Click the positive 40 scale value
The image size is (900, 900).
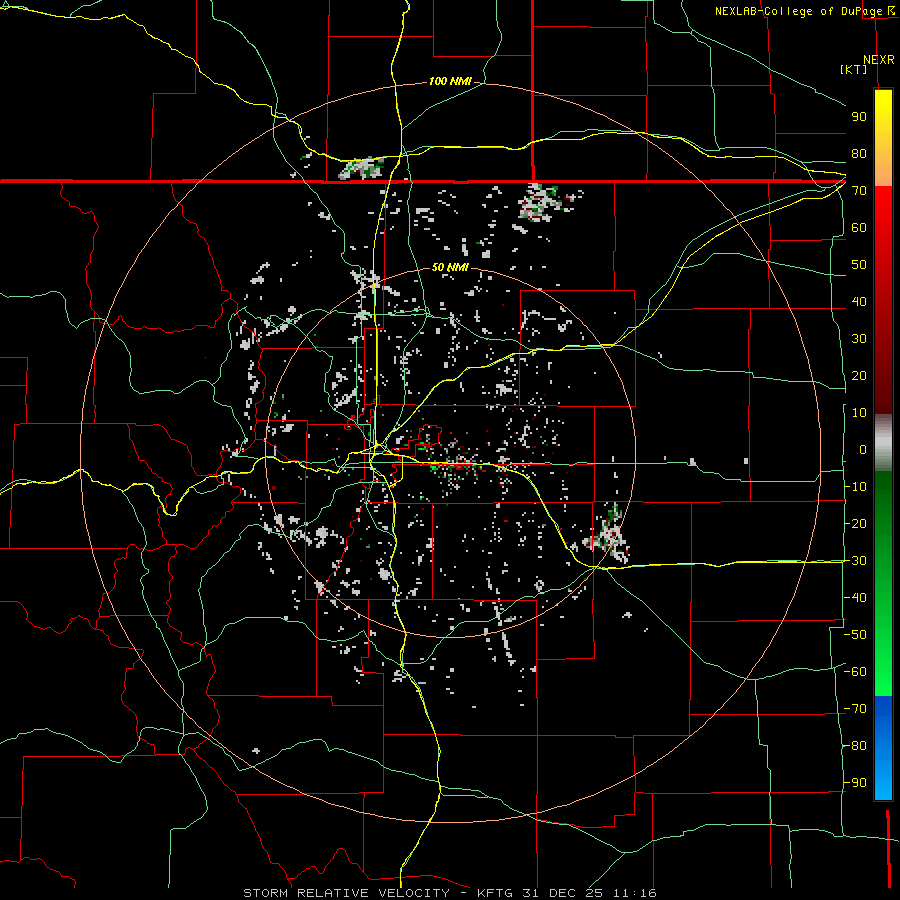(859, 301)
